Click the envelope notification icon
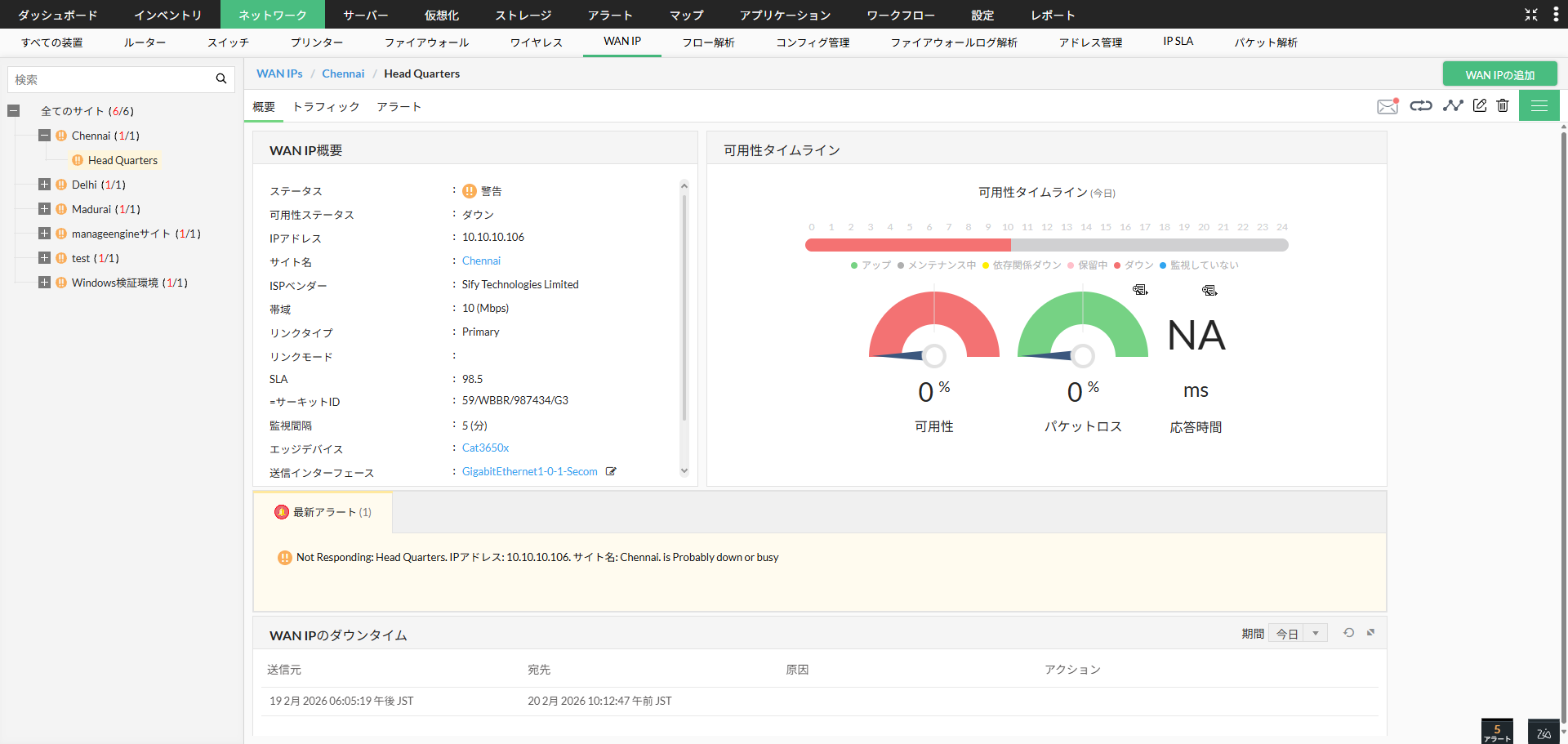The height and width of the screenshot is (744, 1568). pyautogui.click(x=1387, y=106)
